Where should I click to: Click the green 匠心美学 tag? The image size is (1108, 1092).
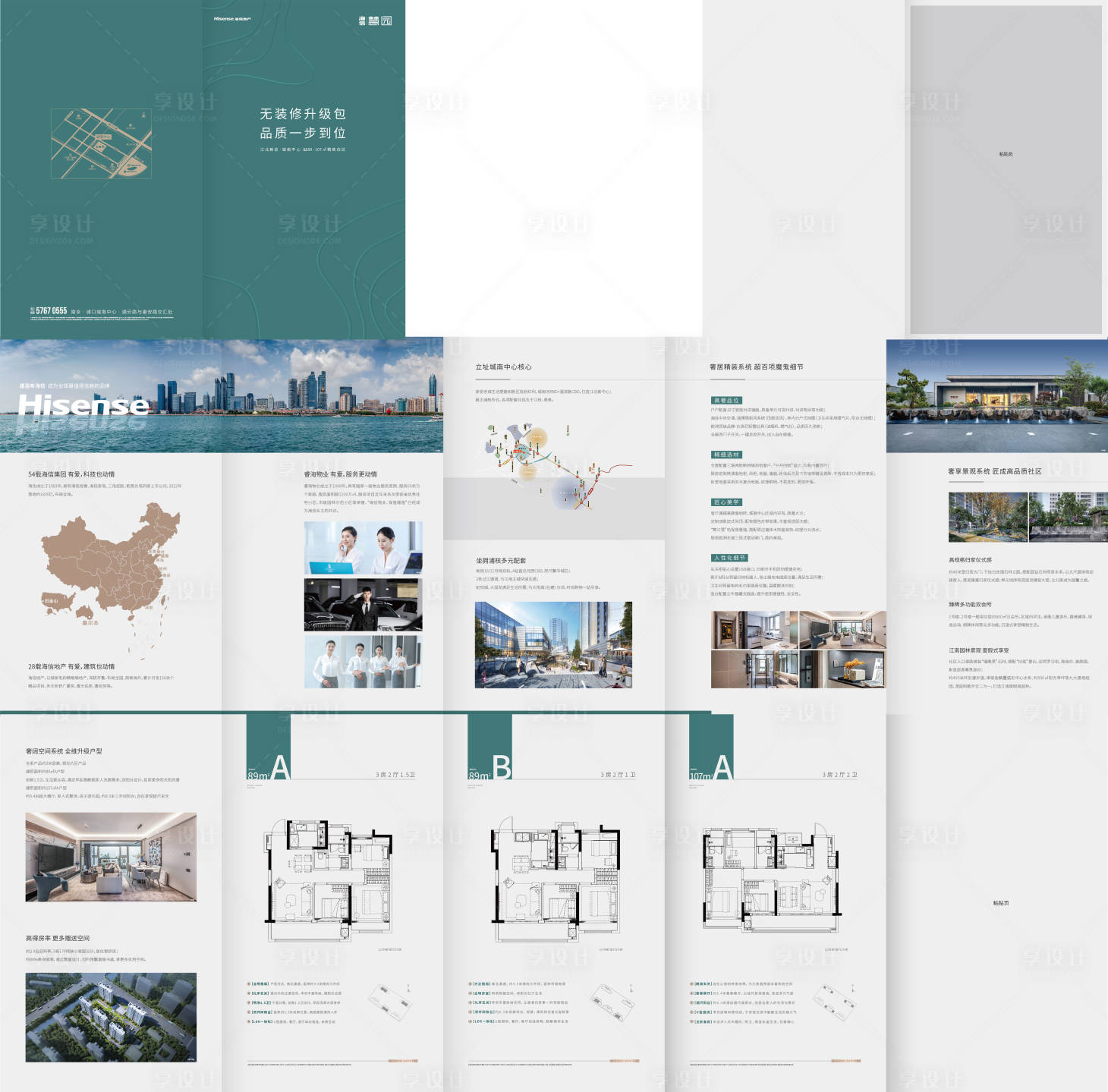tap(726, 502)
